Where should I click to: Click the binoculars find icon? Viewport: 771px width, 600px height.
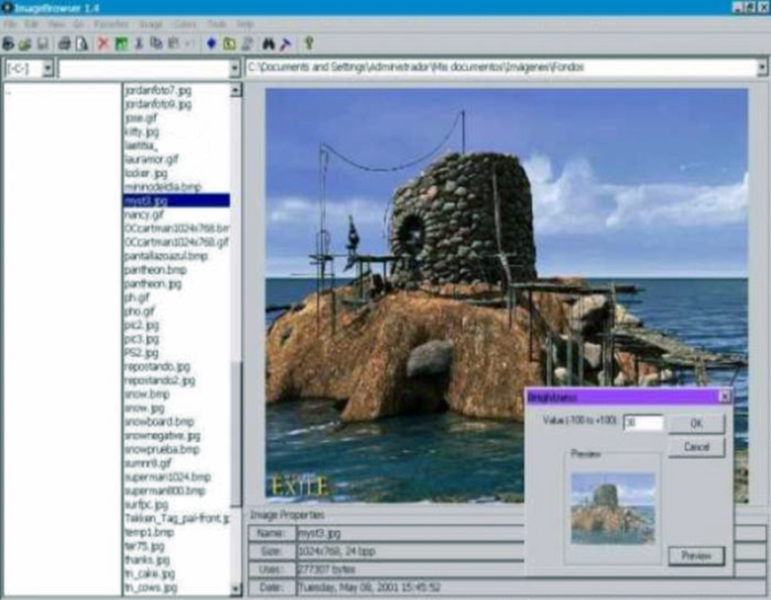268,44
